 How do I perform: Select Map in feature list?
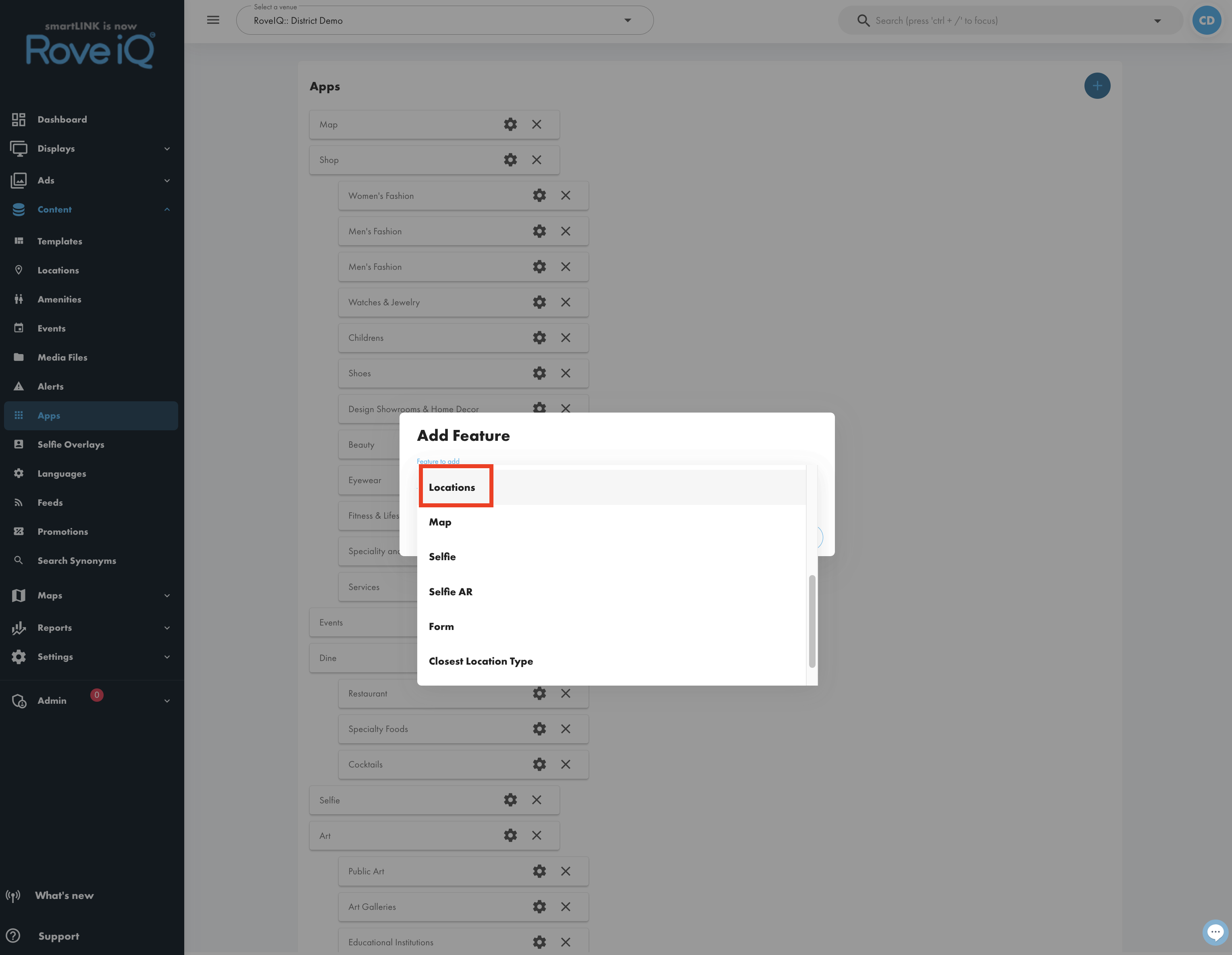point(612,522)
